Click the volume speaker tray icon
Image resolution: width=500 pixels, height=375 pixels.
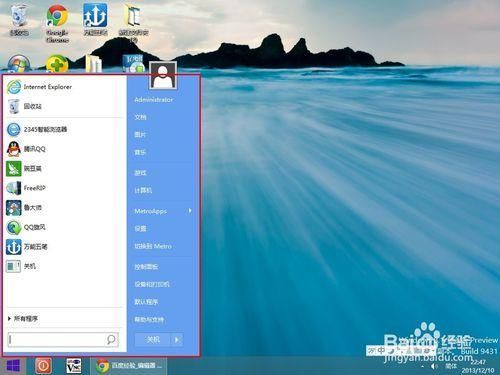click(434, 366)
